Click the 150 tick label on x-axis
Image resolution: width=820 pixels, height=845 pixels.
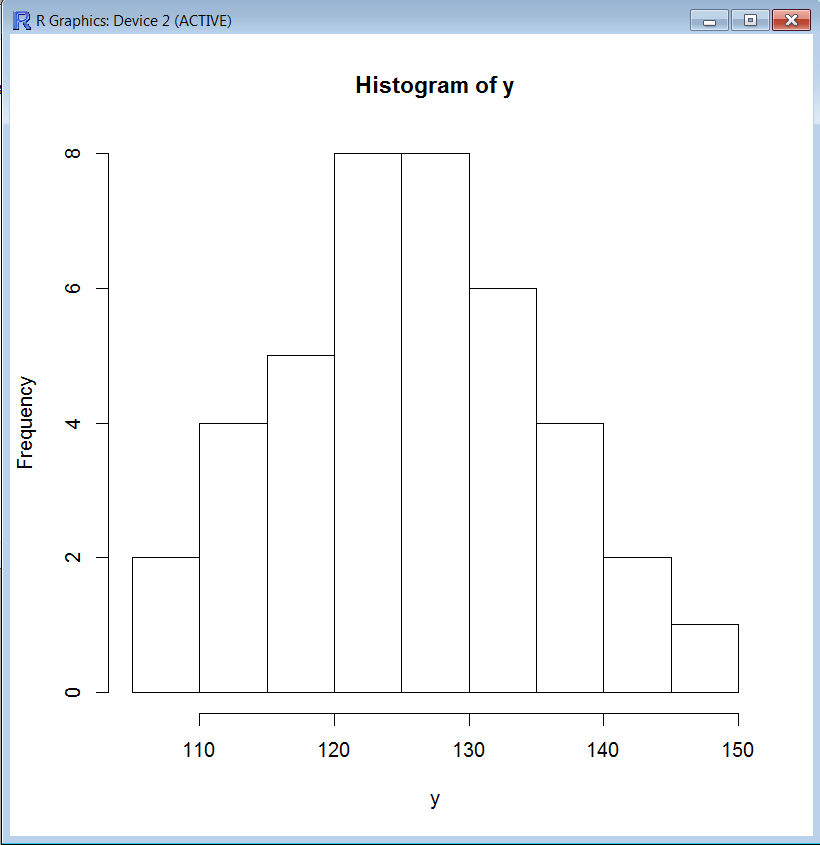coord(737,750)
